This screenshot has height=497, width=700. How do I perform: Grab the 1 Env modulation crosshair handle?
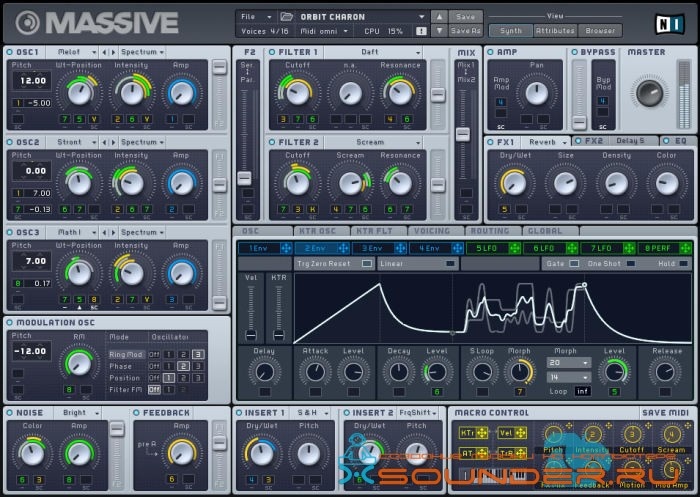pyautogui.click(x=286, y=248)
